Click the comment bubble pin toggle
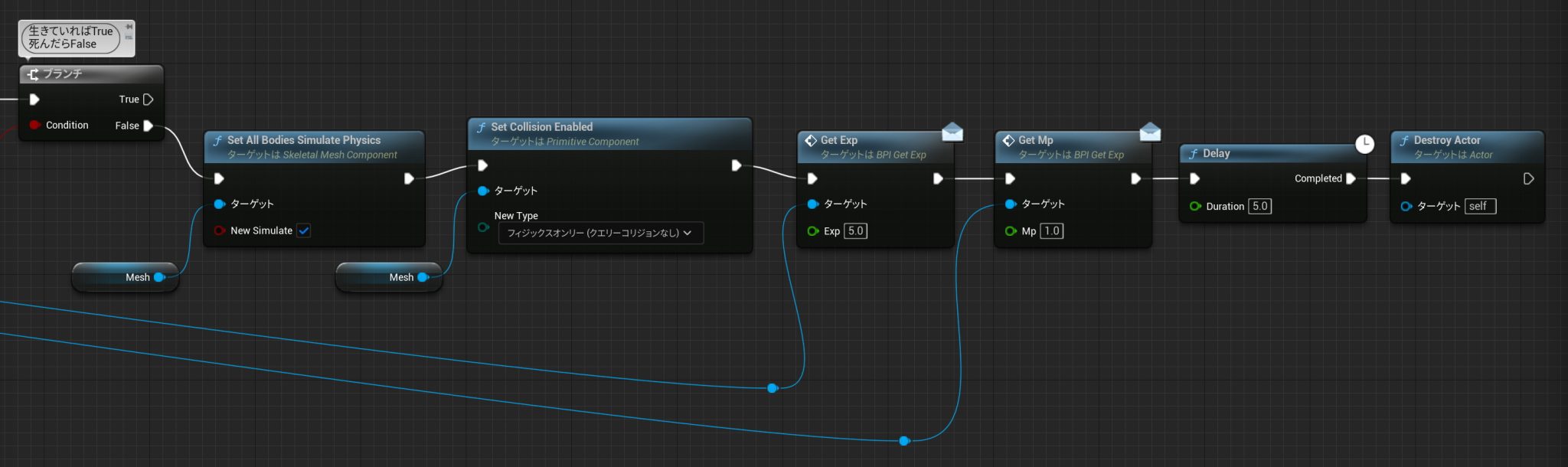The height and width of the screenshot is (467, 1568). pyautogui.click(x=129, y=27)
